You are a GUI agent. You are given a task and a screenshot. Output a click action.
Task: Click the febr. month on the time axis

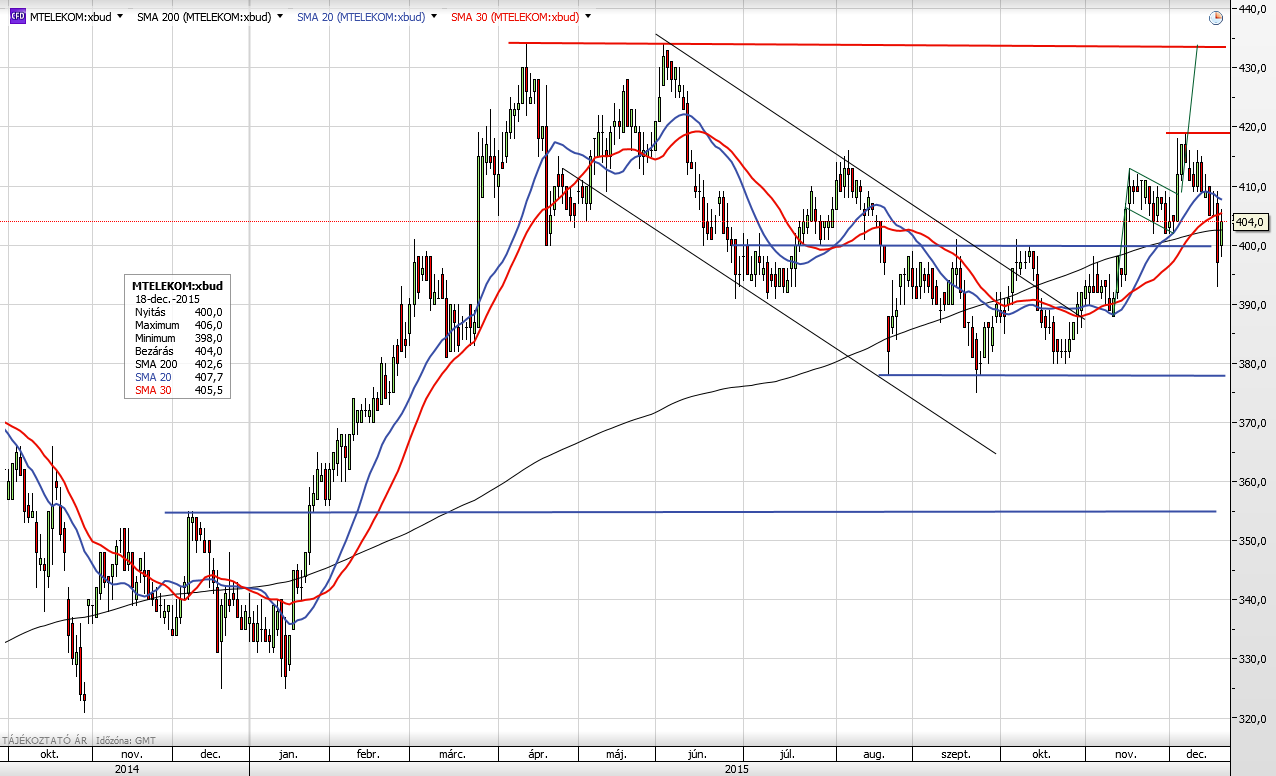369,754
